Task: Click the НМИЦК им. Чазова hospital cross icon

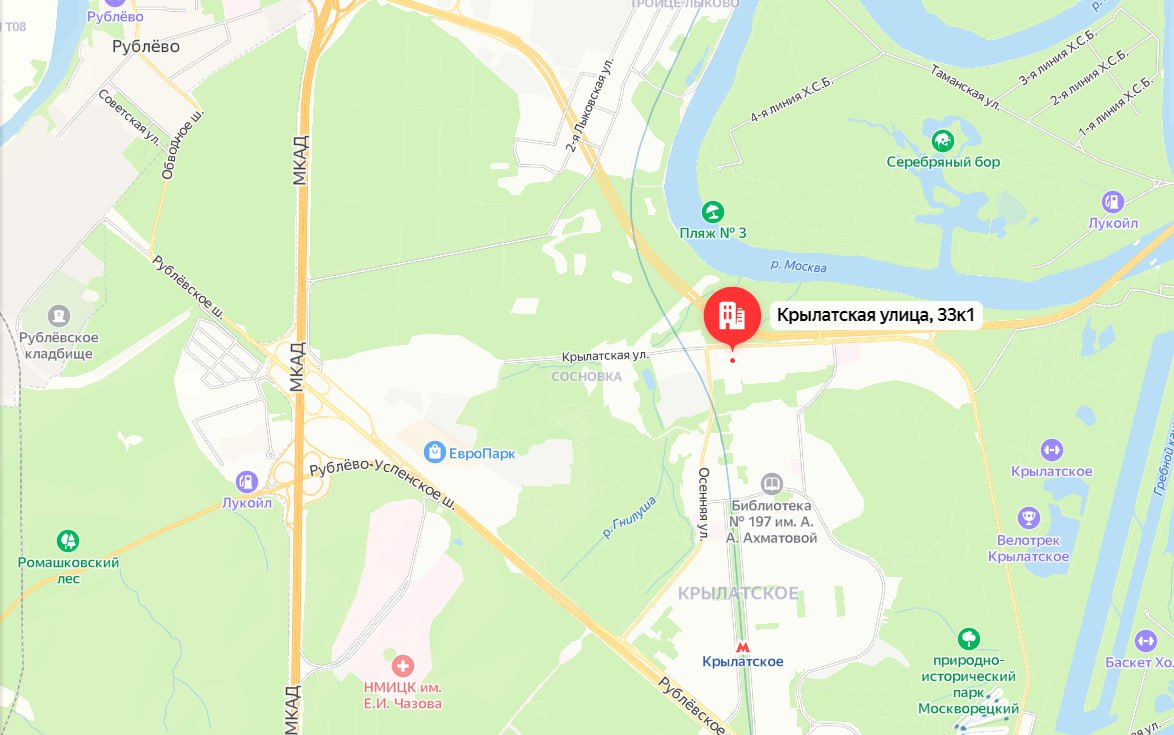Action: tap(403, 665)
